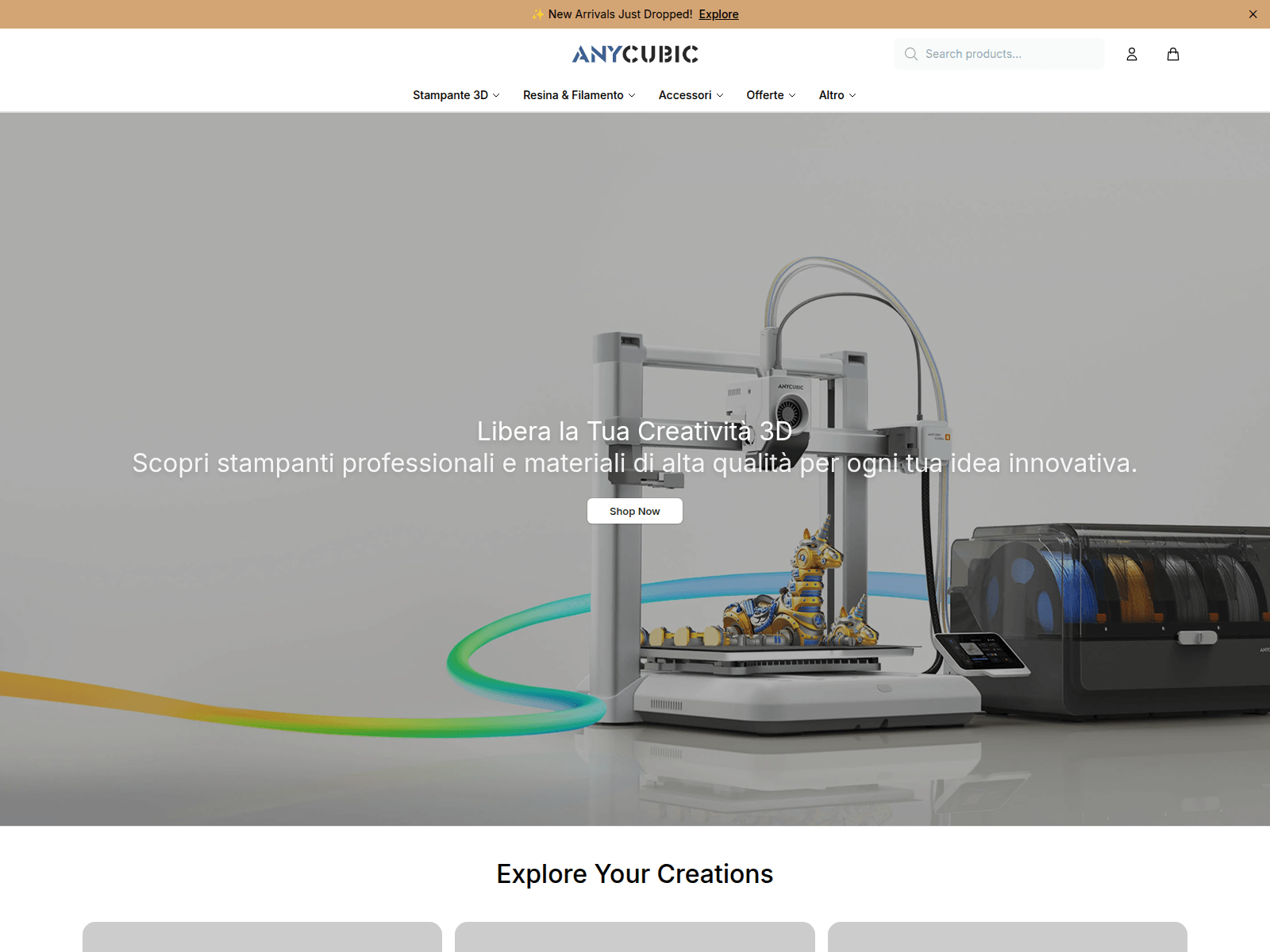Open the shopping bag cart icon
The image size is (1270, 952).
[1173, 54]
